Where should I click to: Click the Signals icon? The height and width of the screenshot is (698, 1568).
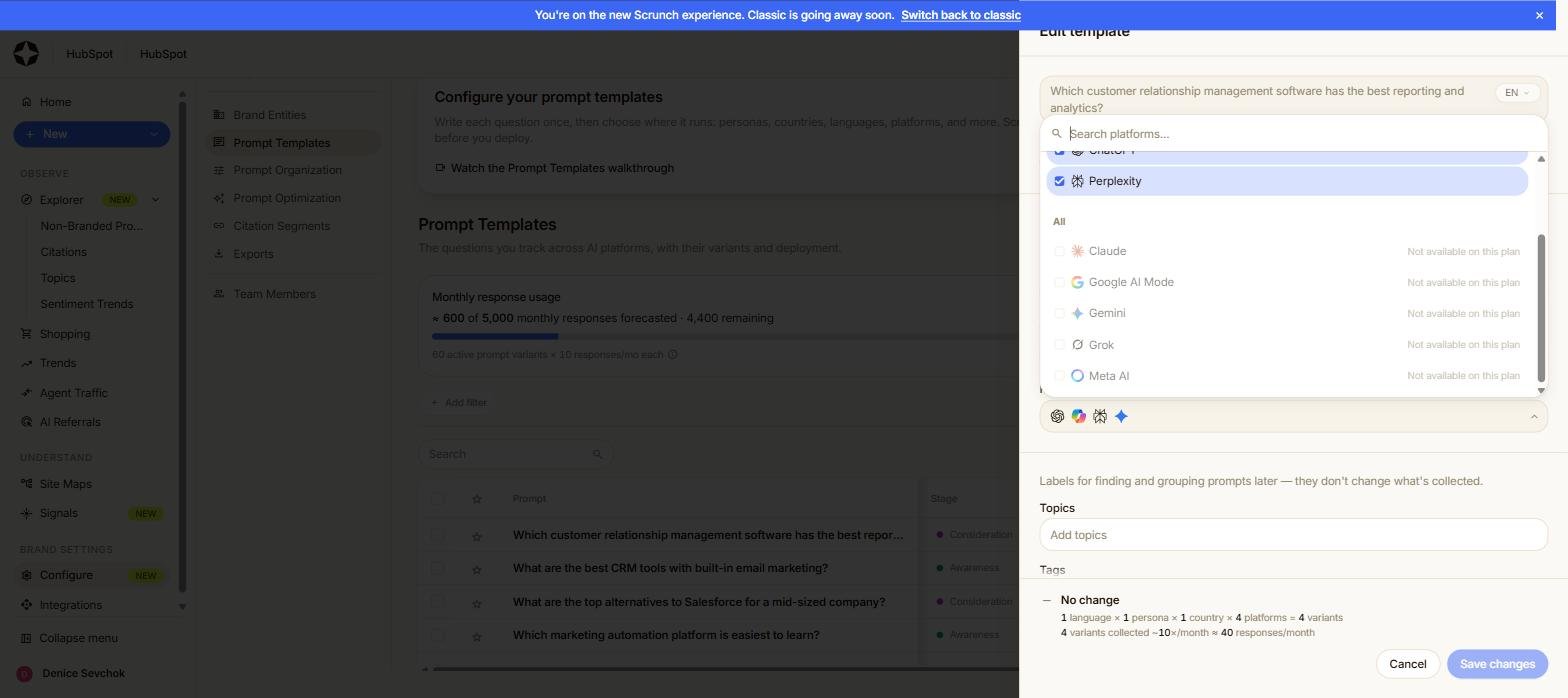(x=26, y=513)
